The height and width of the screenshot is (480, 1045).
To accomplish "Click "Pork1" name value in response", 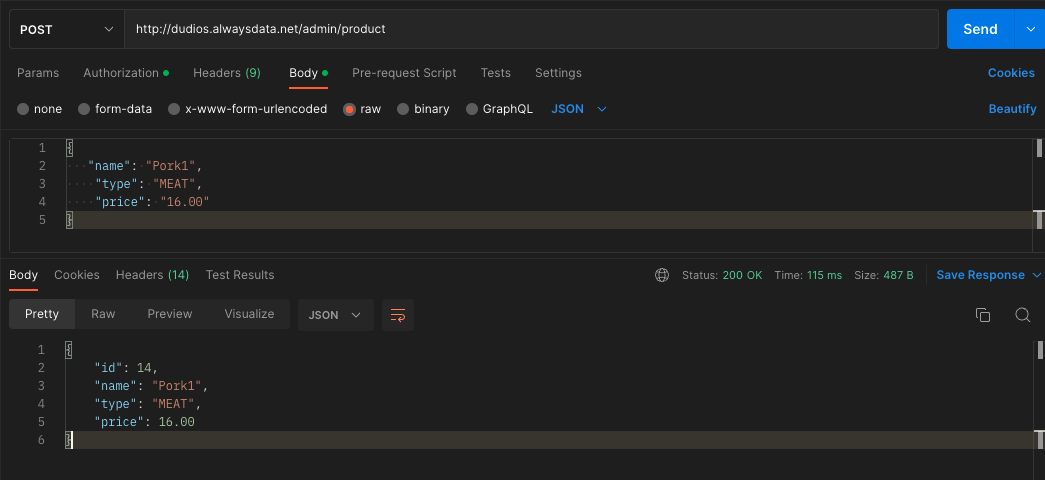I will 177,386.
